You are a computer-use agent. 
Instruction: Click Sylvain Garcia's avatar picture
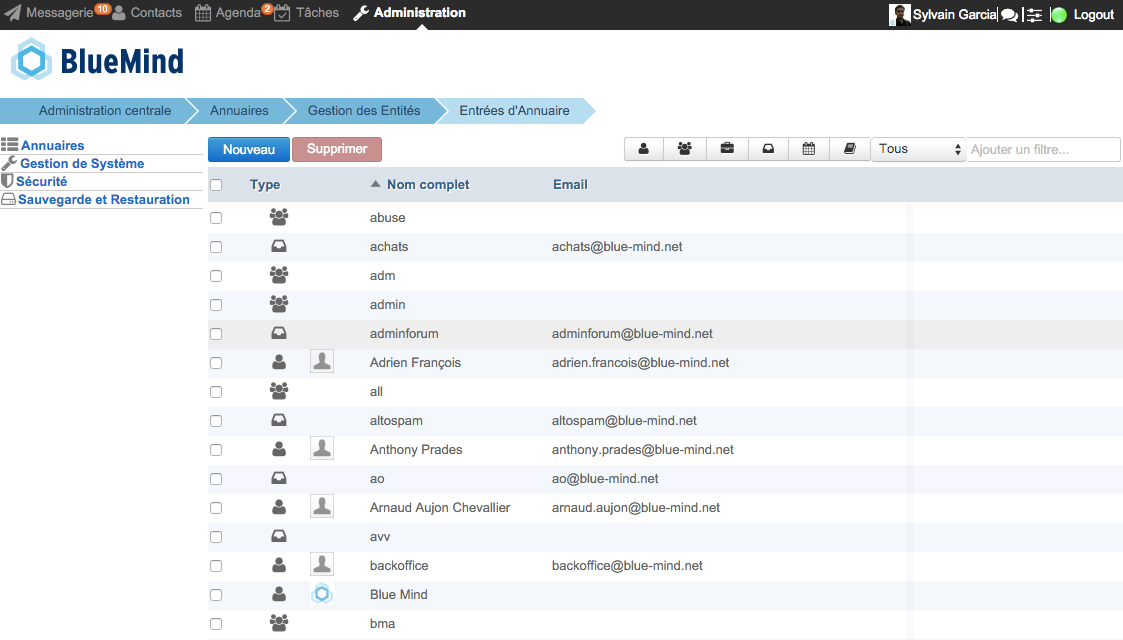click(900, 14)
